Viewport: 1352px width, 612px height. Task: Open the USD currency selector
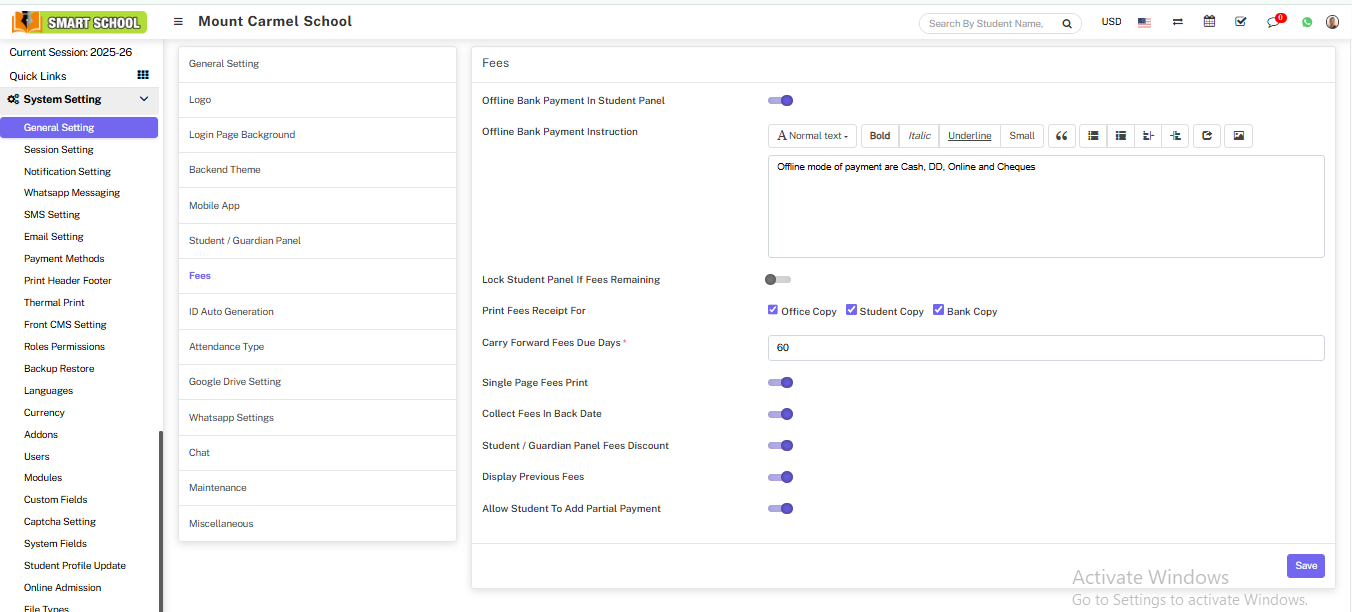(1111, 22)
